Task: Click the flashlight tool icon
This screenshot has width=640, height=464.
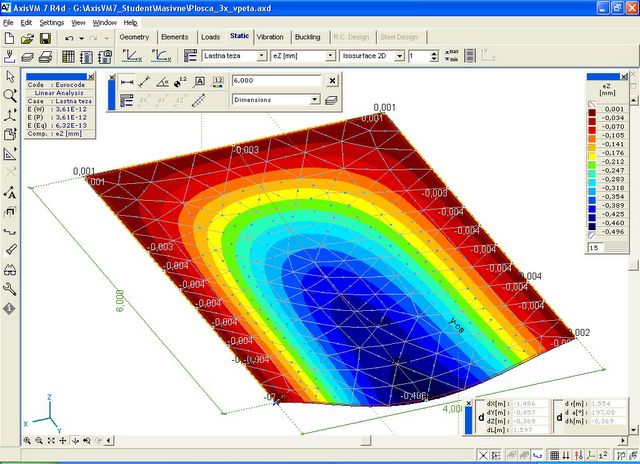Action: point(10,250)
